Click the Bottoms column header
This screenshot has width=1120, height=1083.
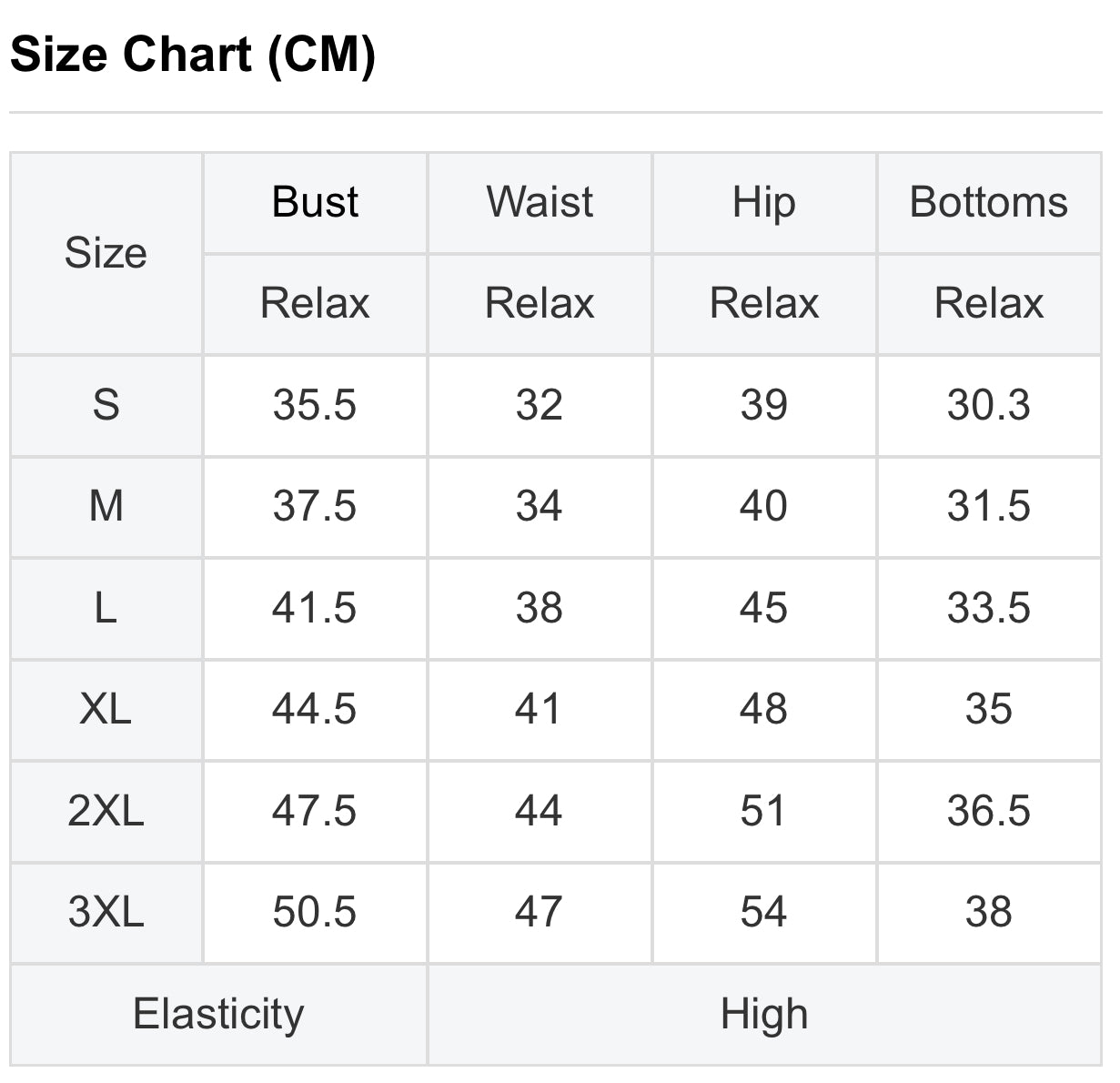[988, 202]
